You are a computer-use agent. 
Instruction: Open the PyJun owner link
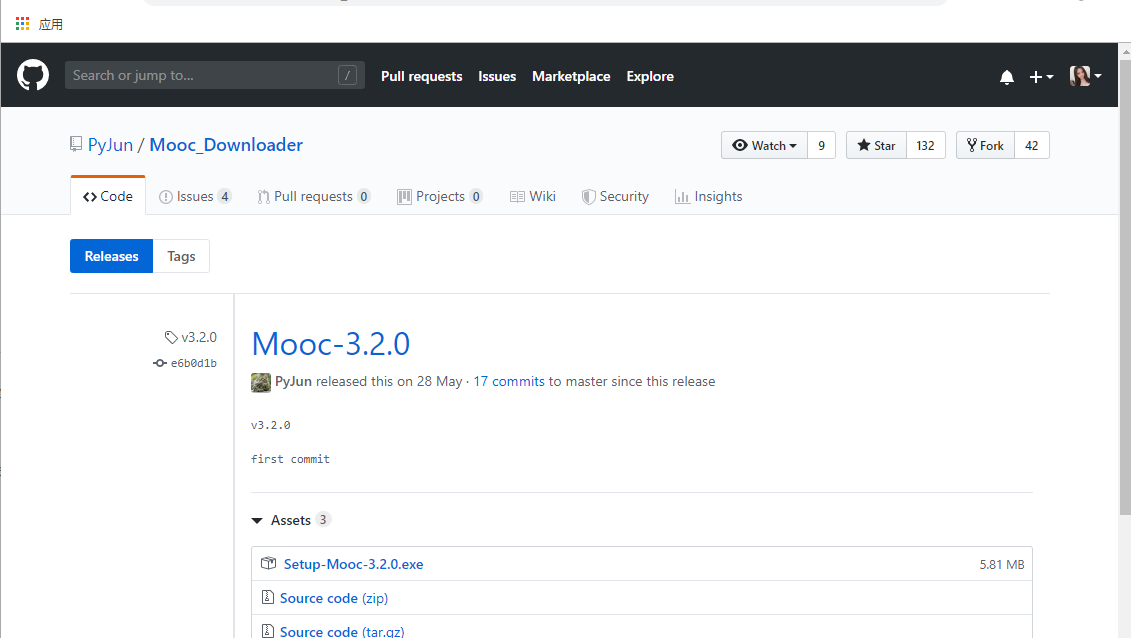click(x=110, y=145)
